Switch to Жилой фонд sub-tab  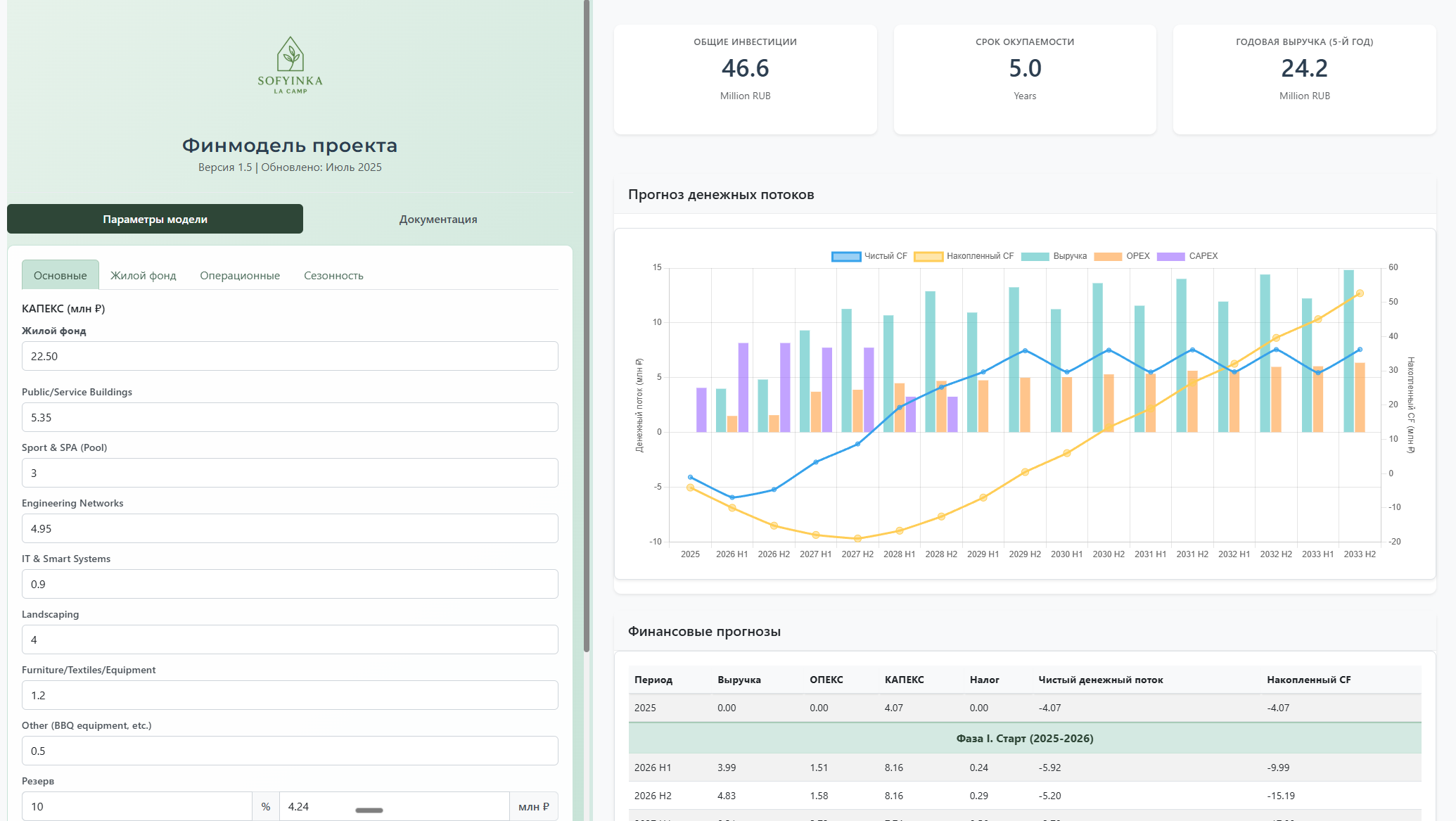pyautogui.click(x=143, y=275)
